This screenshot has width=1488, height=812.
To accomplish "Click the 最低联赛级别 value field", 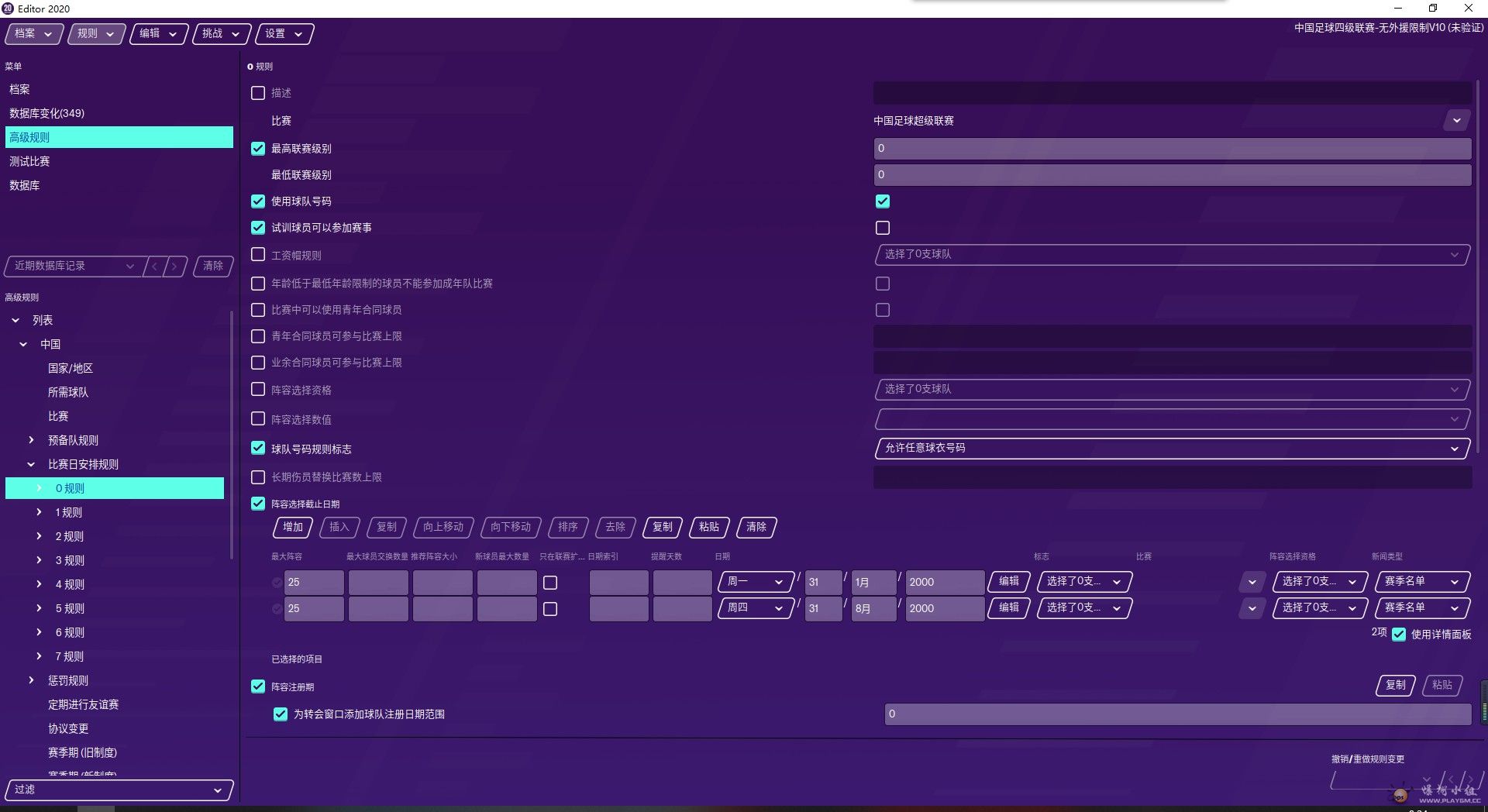I will [x=1172, y=175].
